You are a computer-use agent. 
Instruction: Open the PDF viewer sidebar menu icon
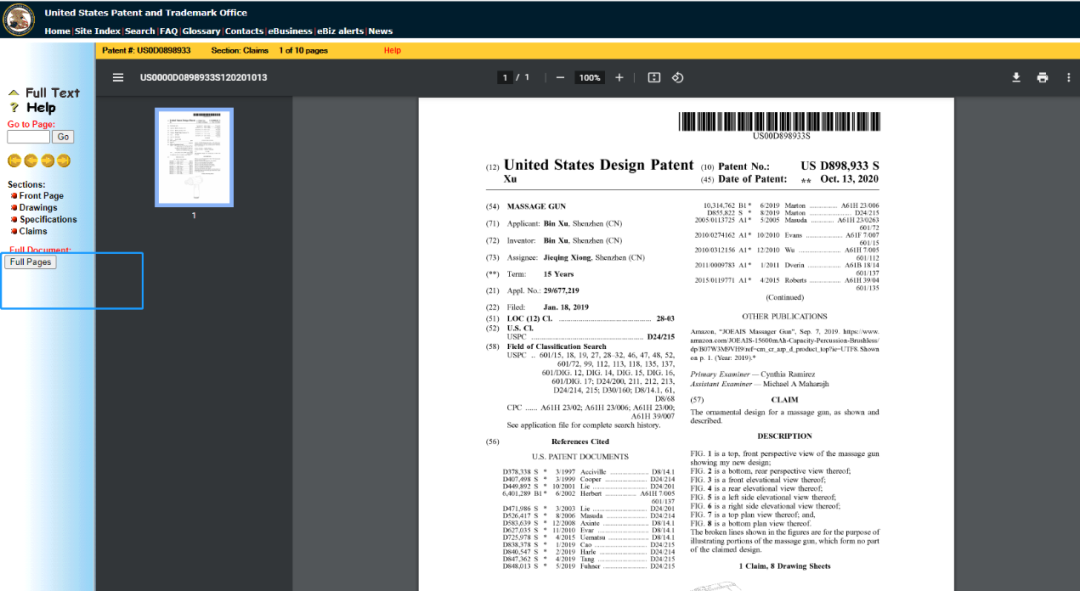[x=118, y=78]
